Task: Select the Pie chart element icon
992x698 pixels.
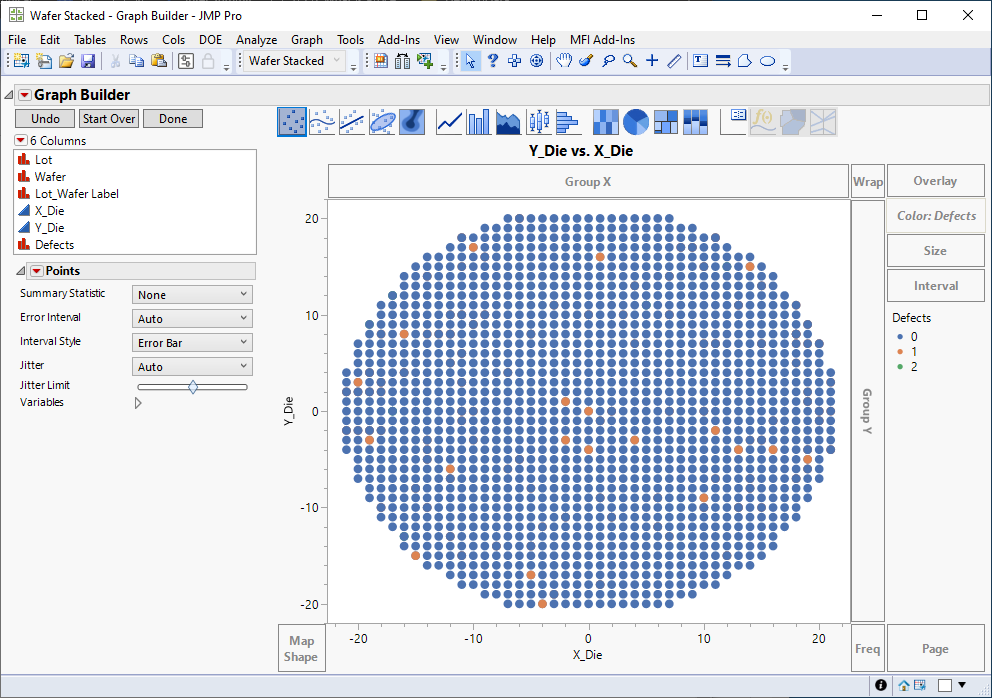Action: pos(635,122)
